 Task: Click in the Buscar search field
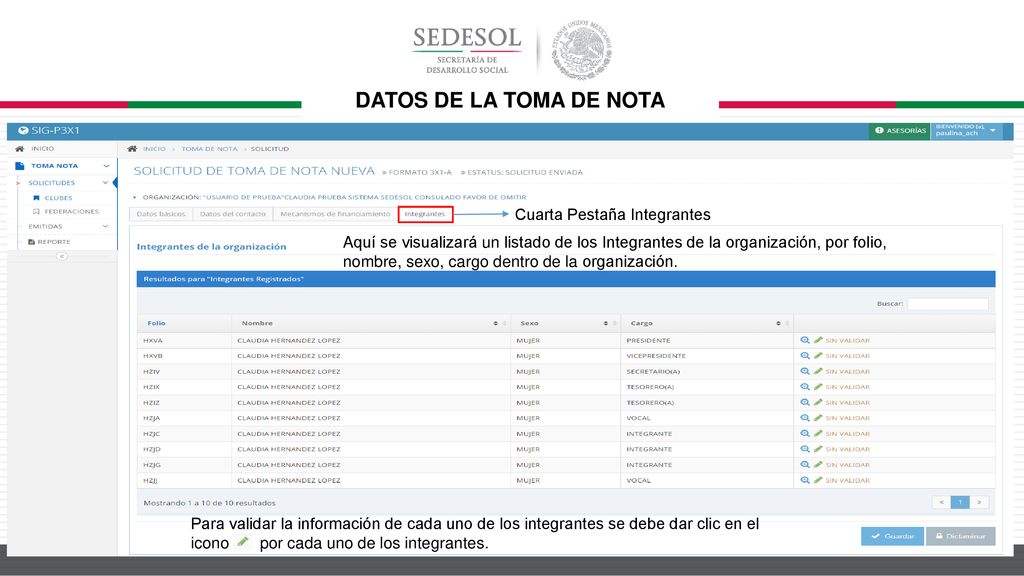coord(948,304)
